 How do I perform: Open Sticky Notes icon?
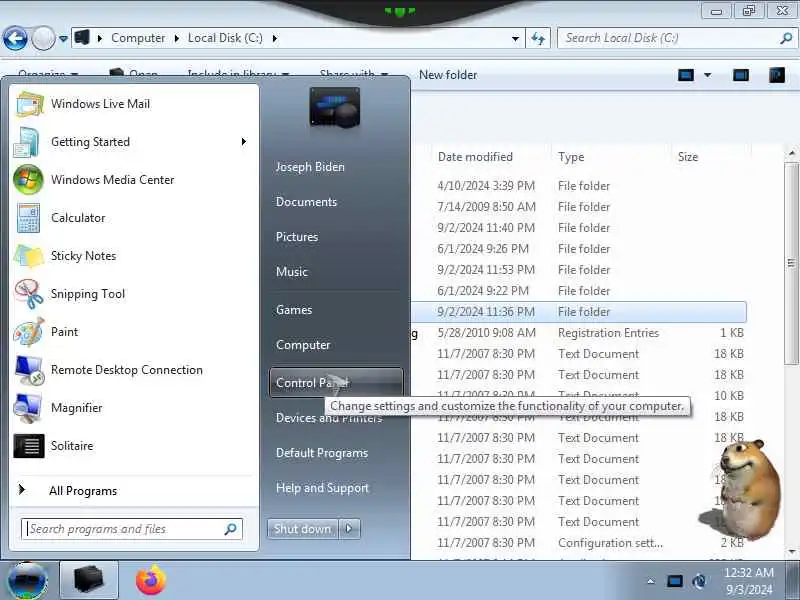[29, 256]
